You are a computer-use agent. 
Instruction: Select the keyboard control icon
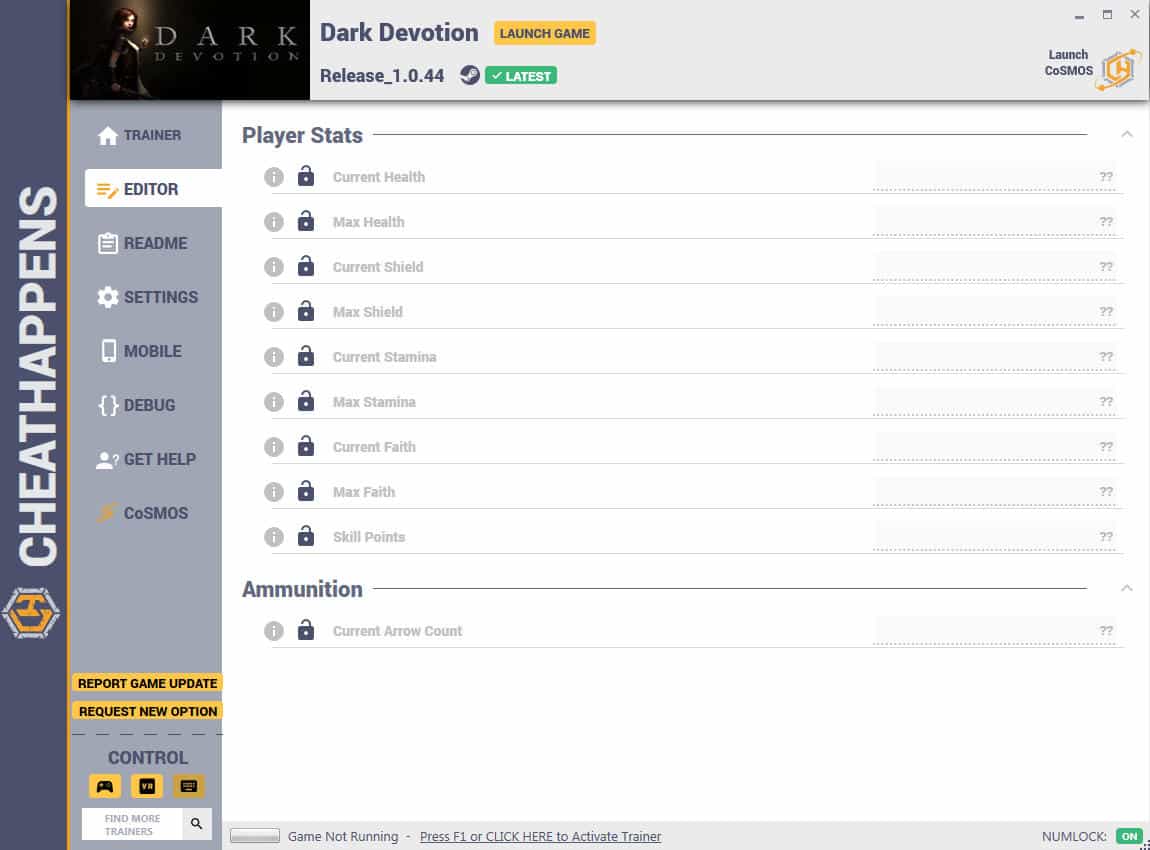click(x=188, y=786)
